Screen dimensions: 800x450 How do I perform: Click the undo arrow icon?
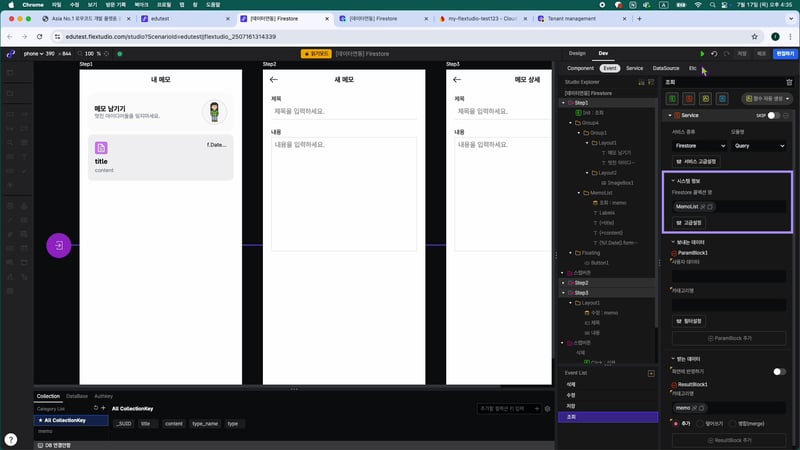pos(714,53)
